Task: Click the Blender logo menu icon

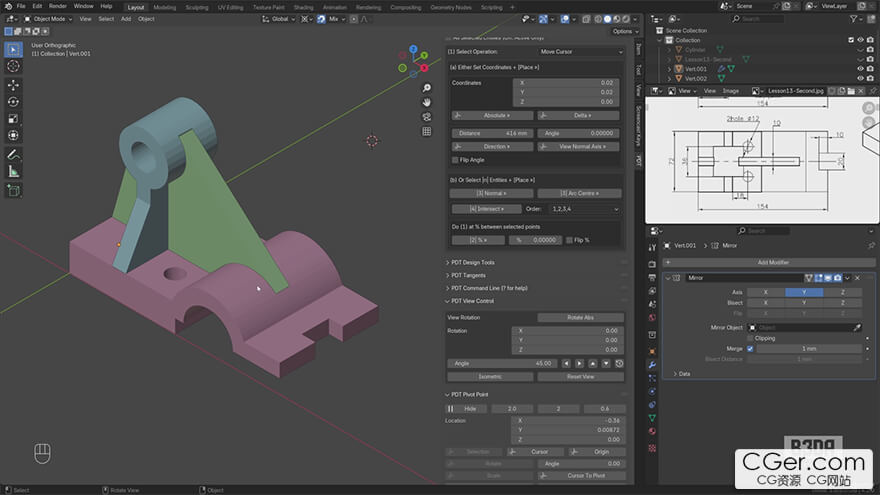Action: tap(8, 6)
